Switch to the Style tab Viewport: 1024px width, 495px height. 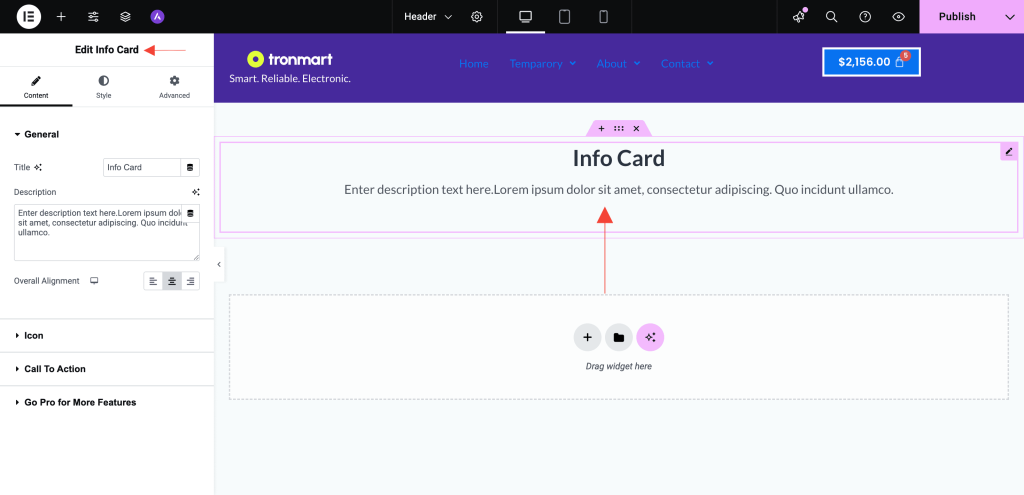(x=104, y=87)
